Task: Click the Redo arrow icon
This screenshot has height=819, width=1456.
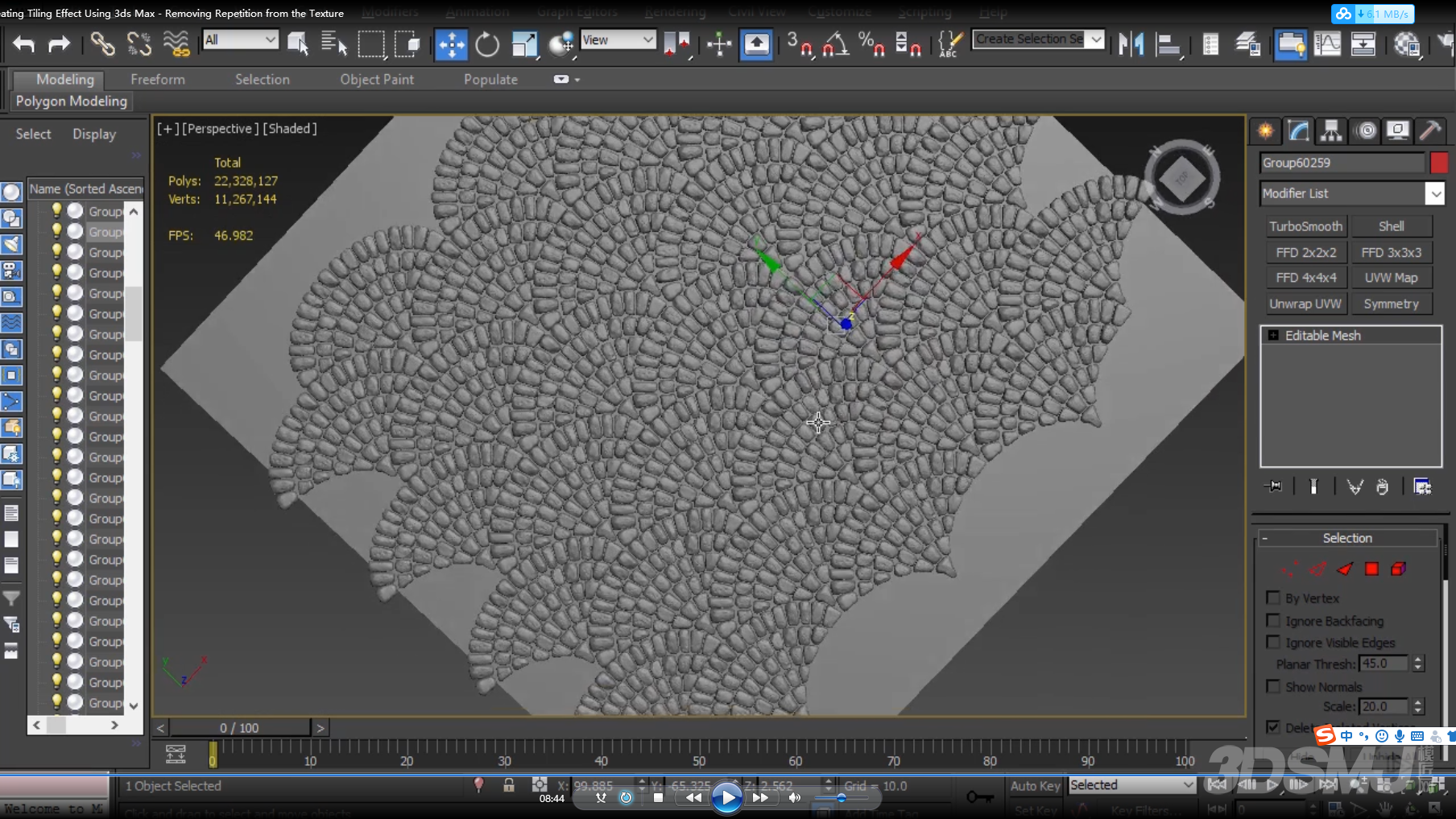Action: point(59,44)
